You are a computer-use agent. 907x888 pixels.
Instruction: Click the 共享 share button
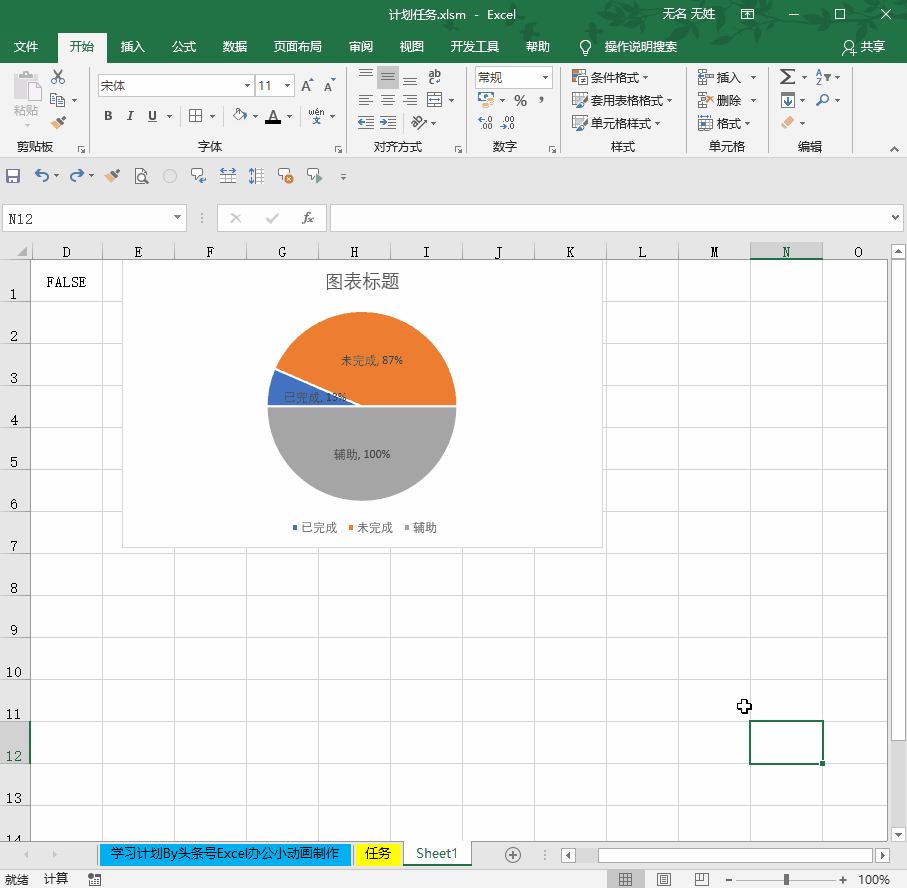click(864, 47)
